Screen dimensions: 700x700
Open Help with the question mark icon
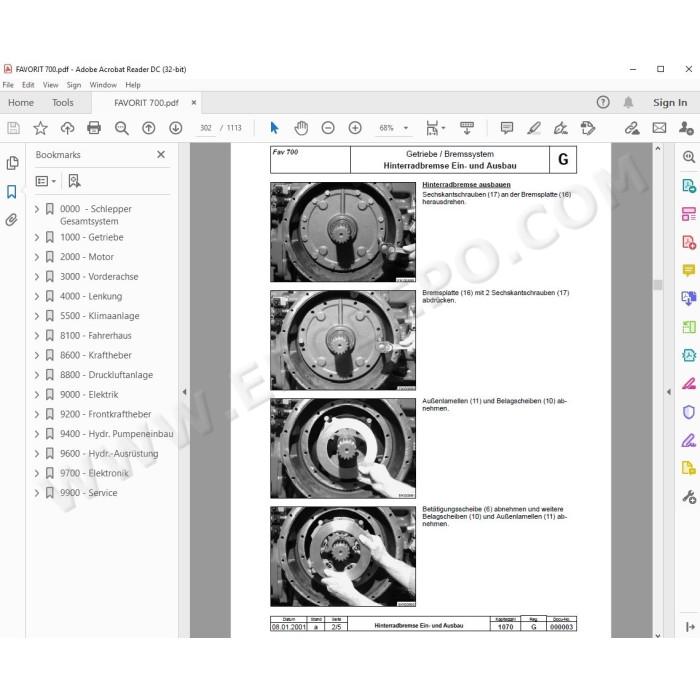pos(603,102)
